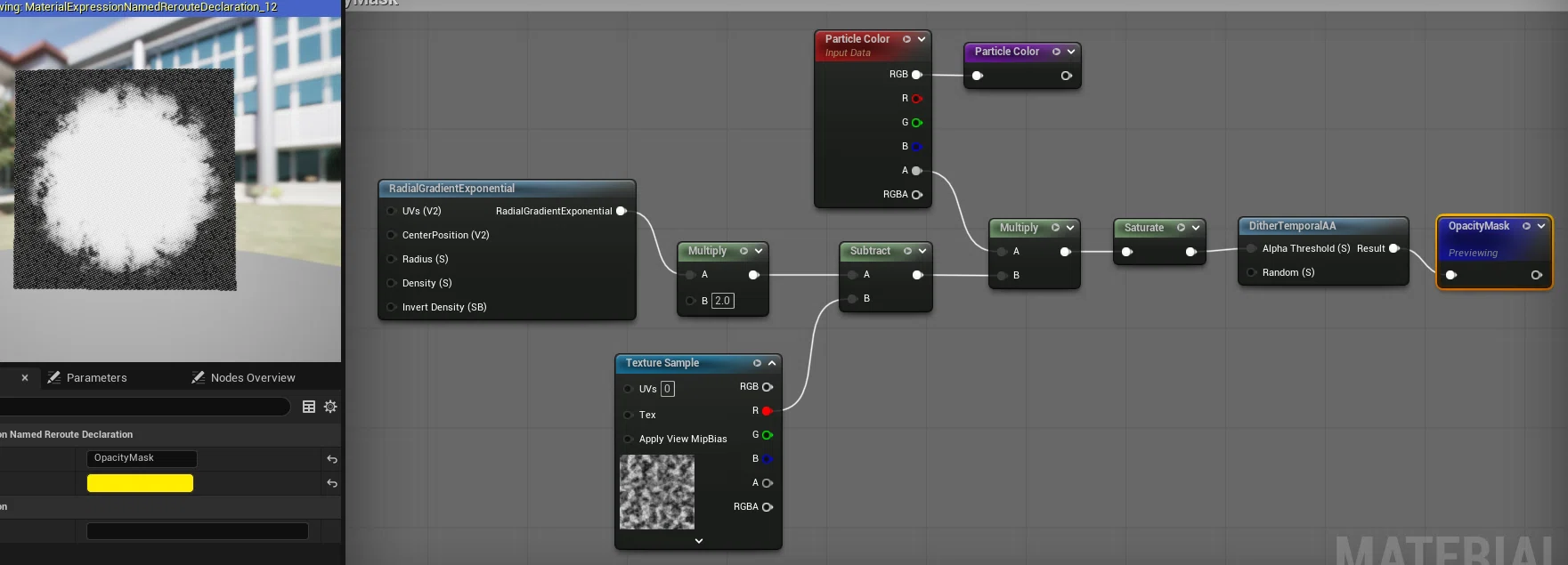This screenshot has height=565, width=1568.
Task: Click the Density (S) input pin
Action: tap(391, 283)
